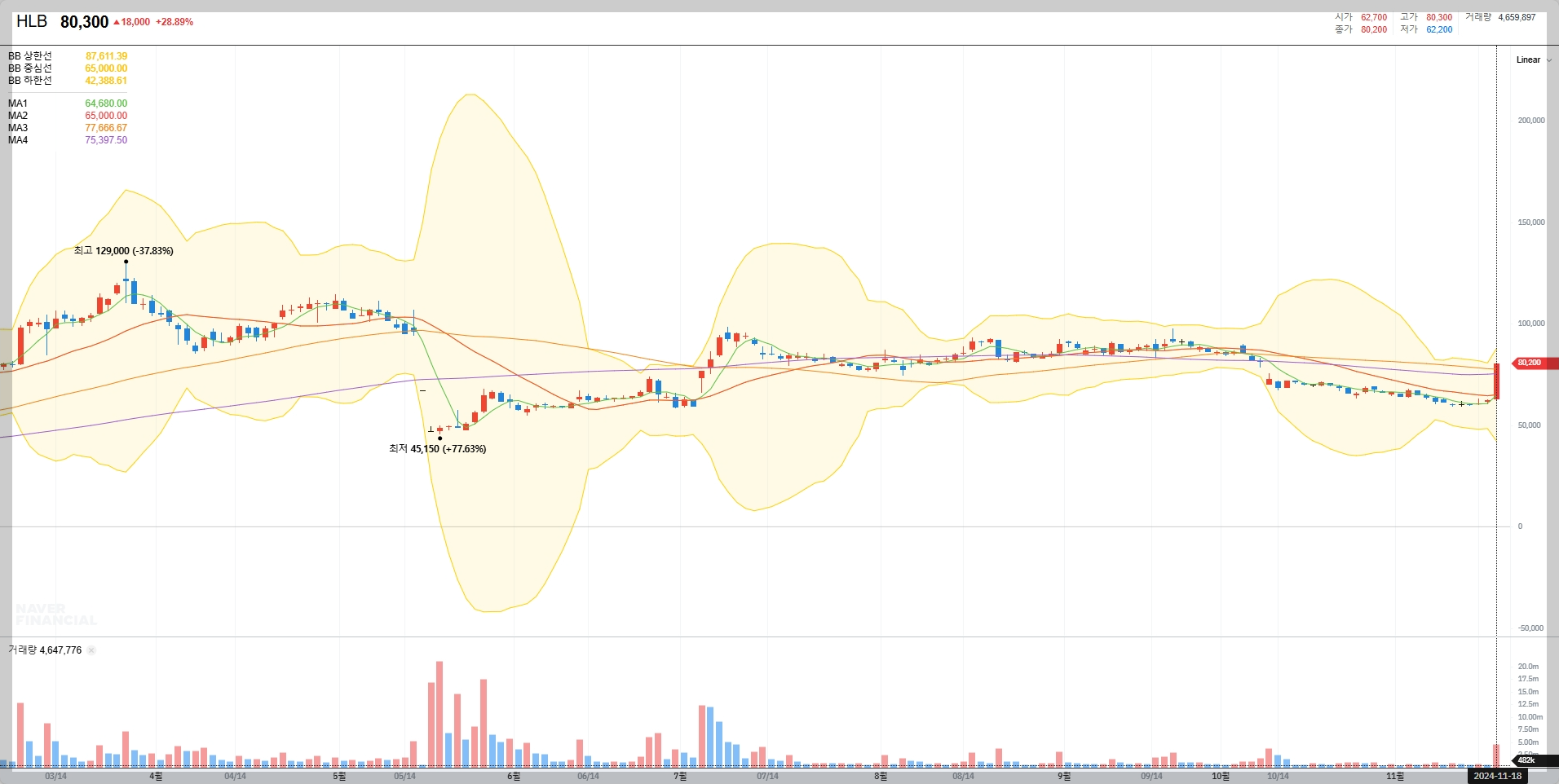Click the 03/14 date label on the time axis

pos(56,777)
